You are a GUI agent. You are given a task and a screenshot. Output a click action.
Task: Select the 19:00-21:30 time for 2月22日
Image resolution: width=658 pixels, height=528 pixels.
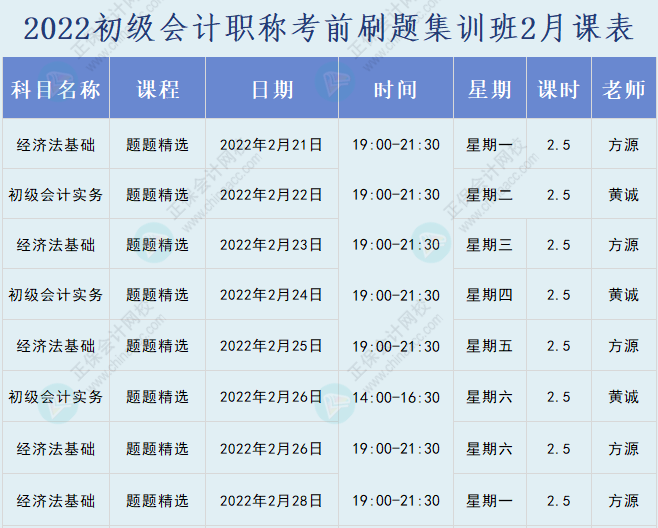(396, 195)
